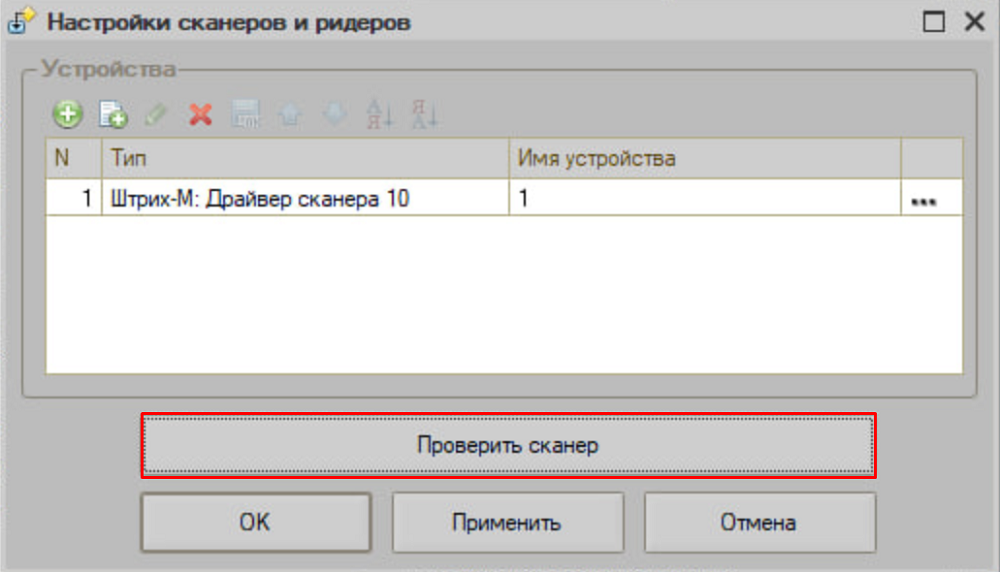Viewport: 1000px width, 572px height.
Task: Click the device name cell containing 1
Action: 705,200
